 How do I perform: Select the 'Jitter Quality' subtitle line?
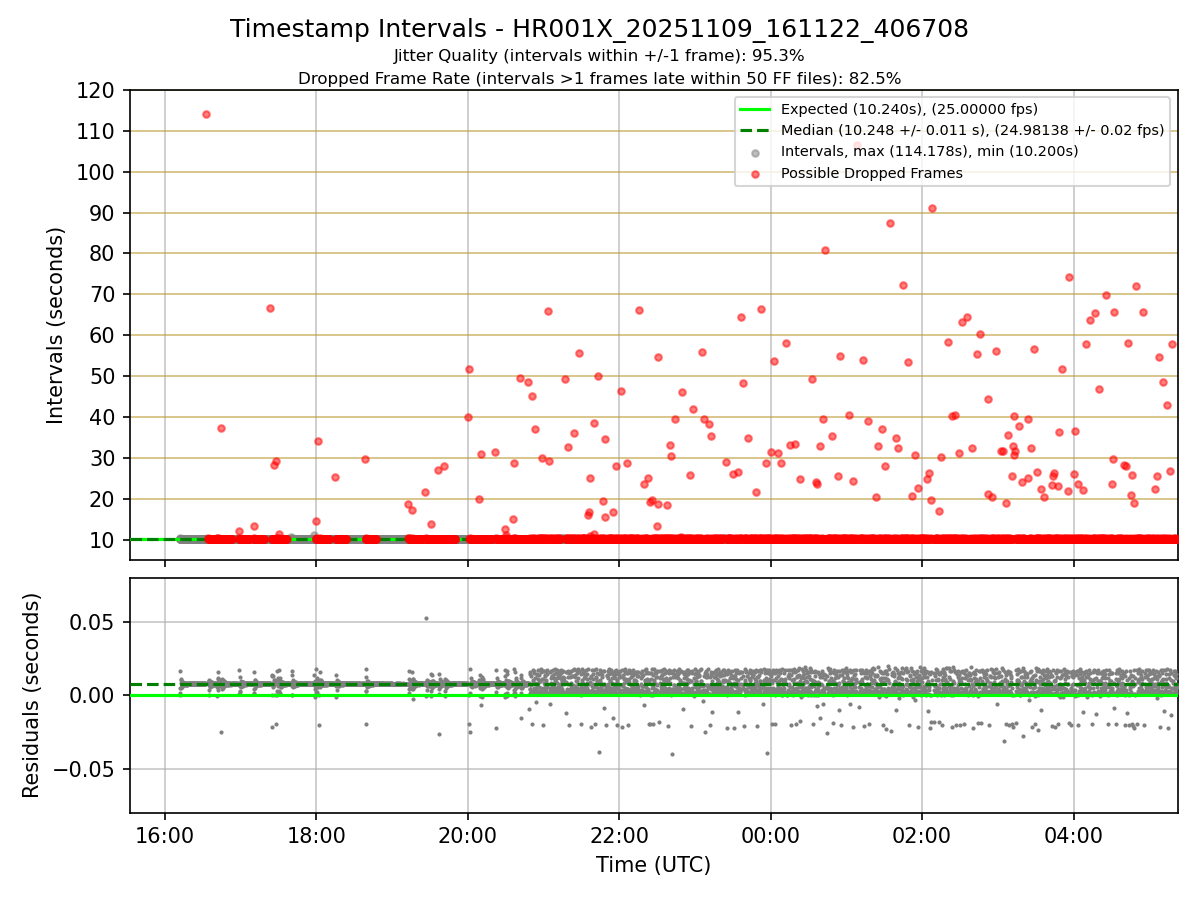(x=599, y=56)
